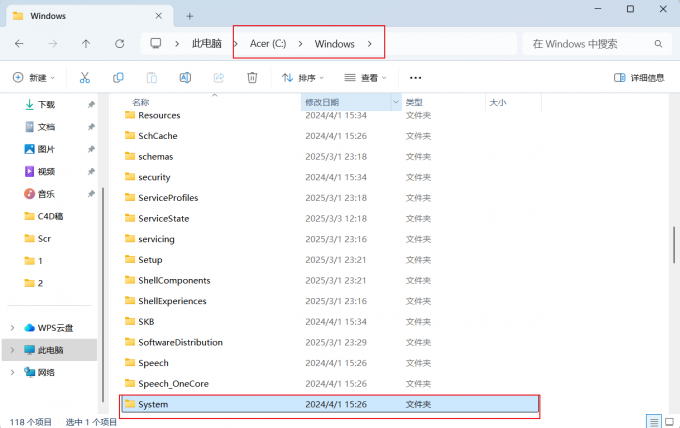Screen dimensions: 680x428
Task: Open 下载 downloads in sidebar
Action: pos(46,105)
